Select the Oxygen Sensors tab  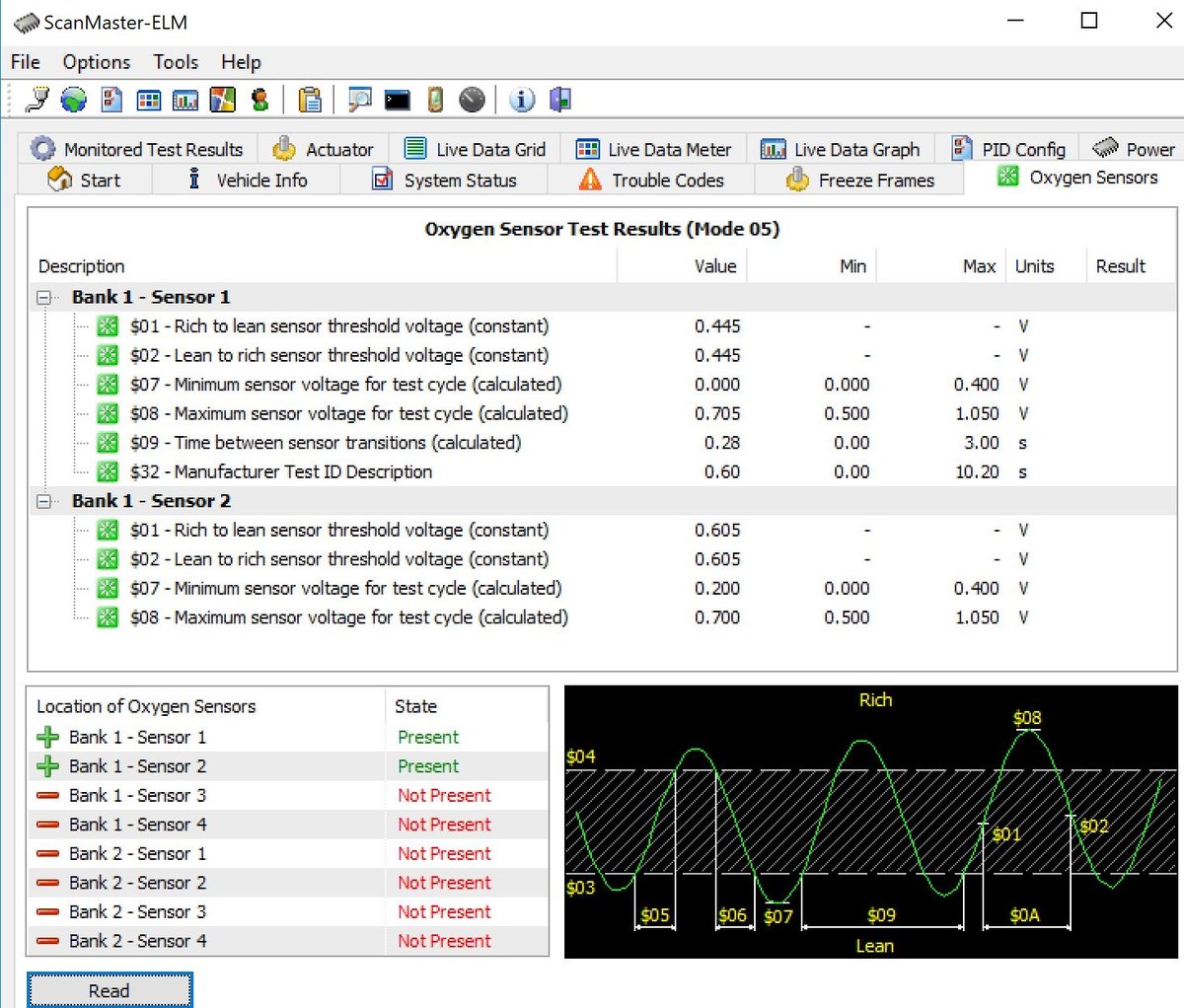[x=1078, y=178]
